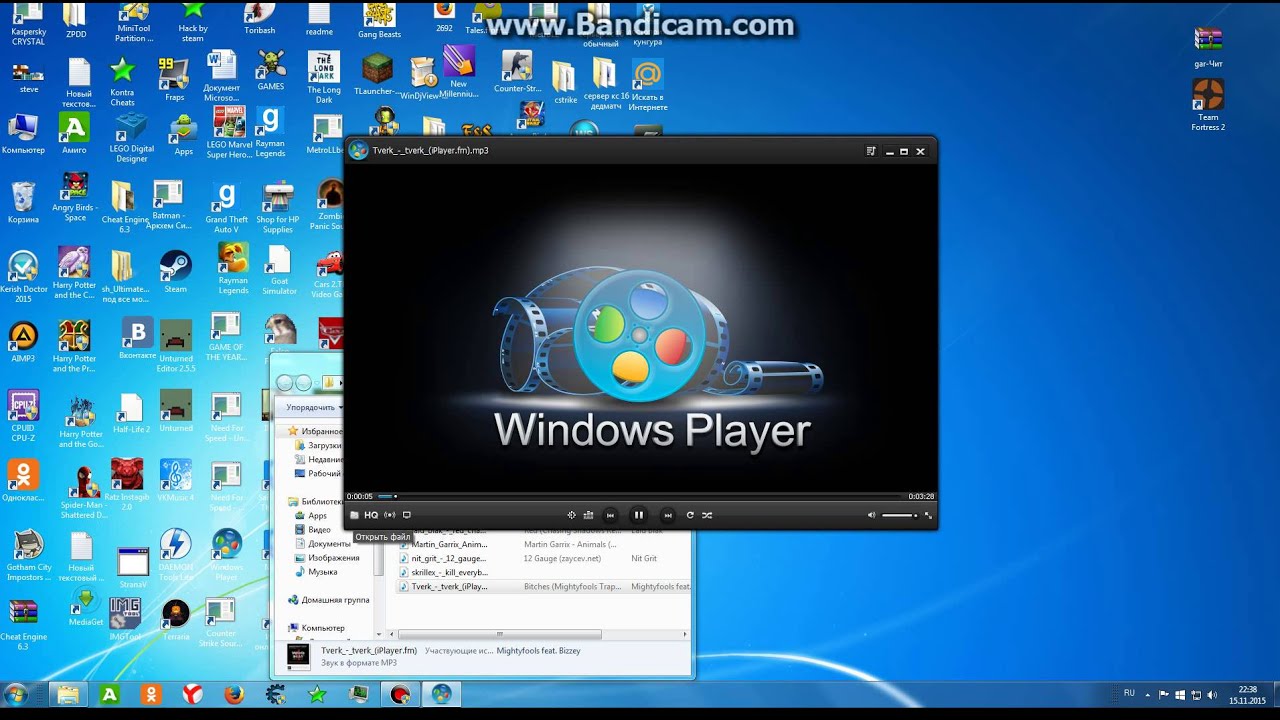Open the Fraps desktop icon

point(174,80)
